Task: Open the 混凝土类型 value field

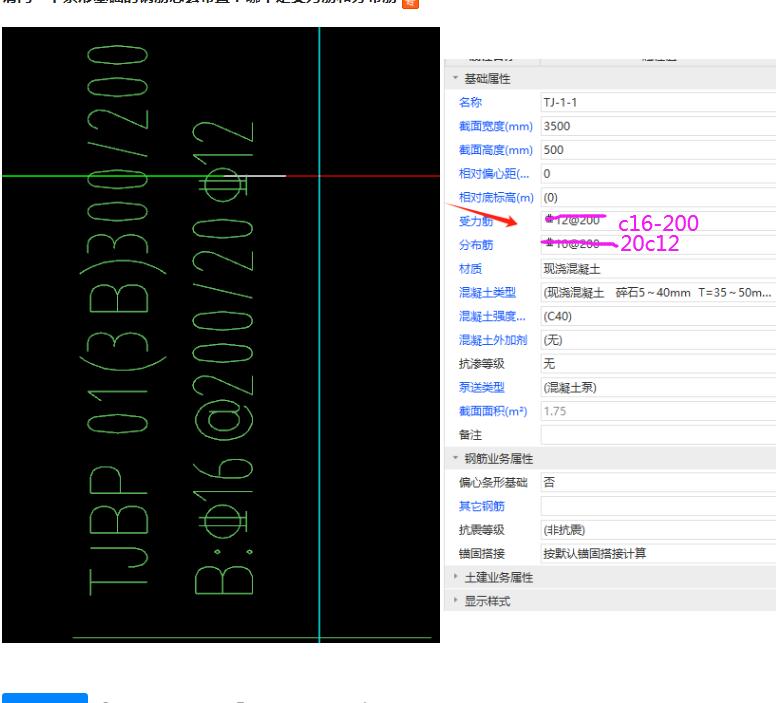Action: [x=658, y=292]
